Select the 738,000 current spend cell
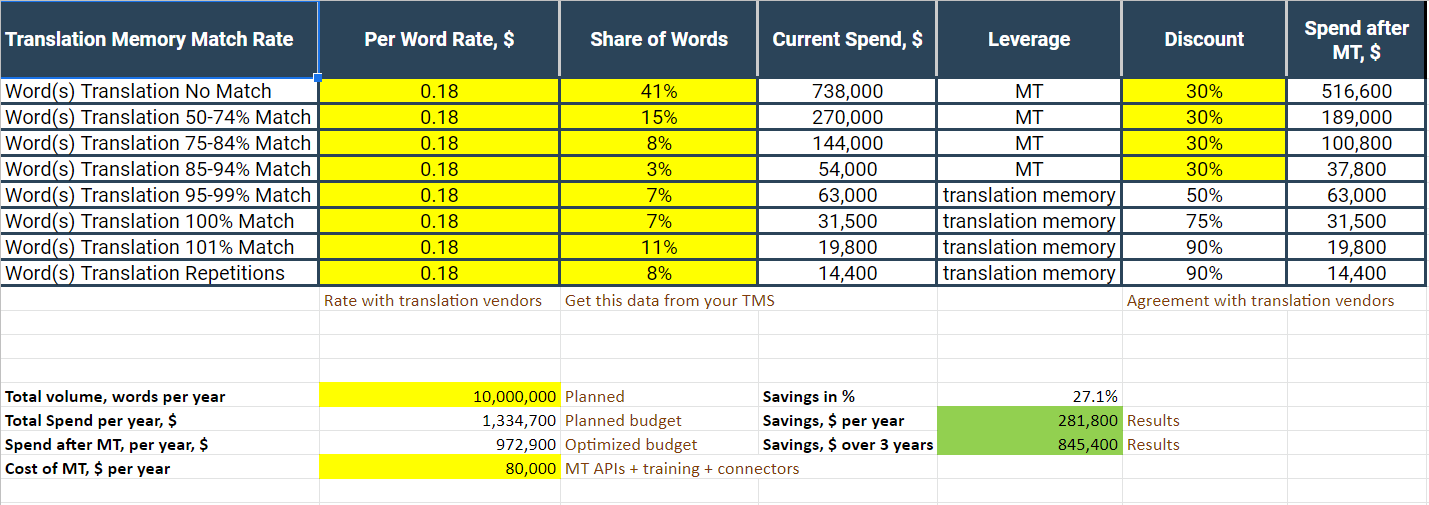The width and height of the screenshot is (1429, 505). coord(848,91)
